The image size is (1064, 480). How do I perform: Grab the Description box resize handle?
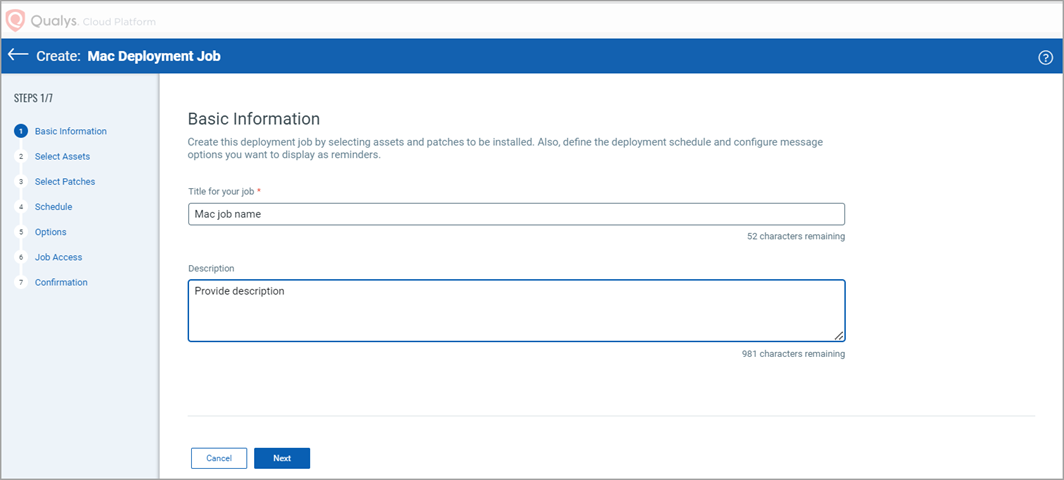pos(839,336)
